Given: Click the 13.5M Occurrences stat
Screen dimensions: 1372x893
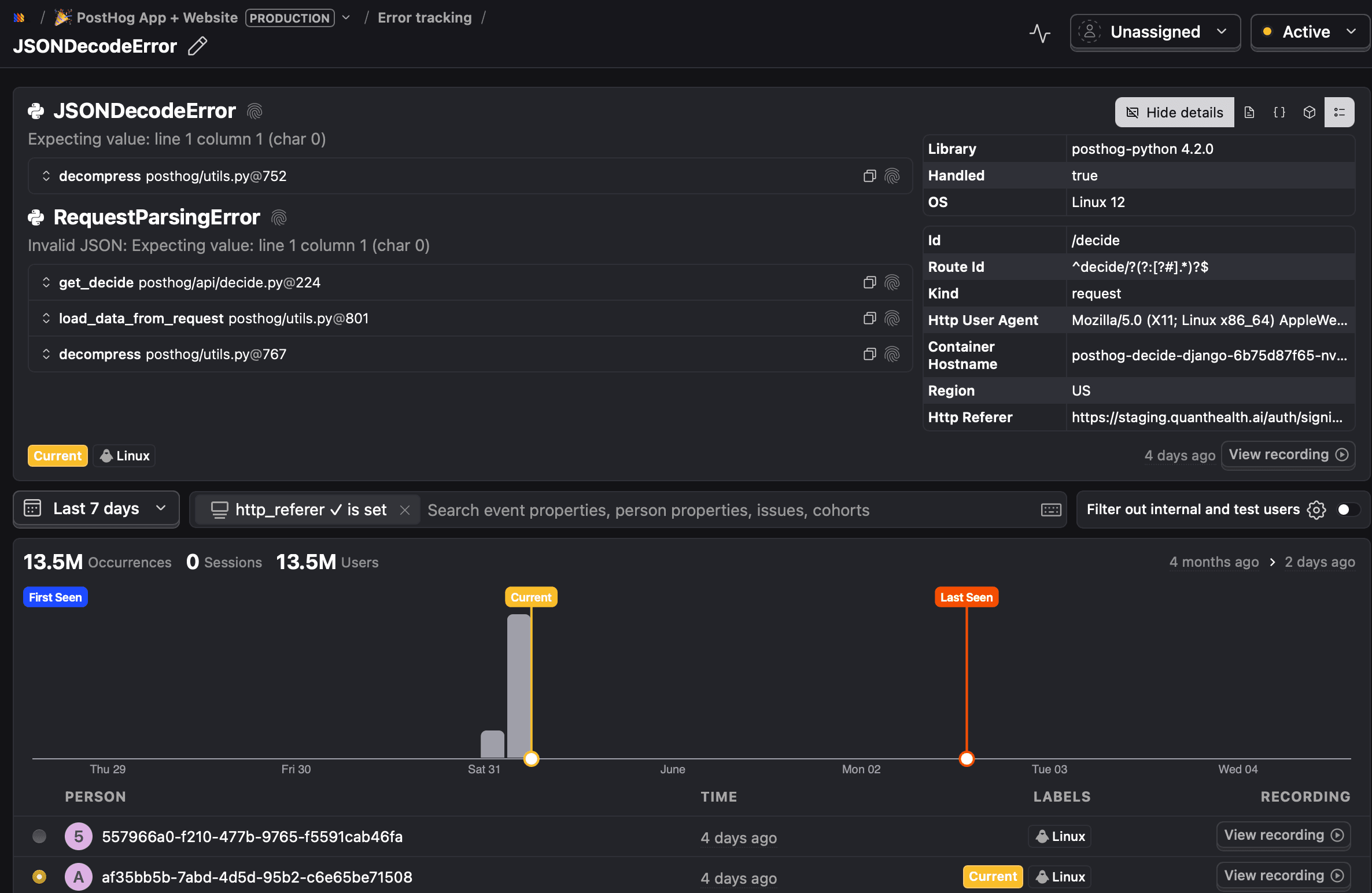Looking at the screenshot, I should tap(97, 562).
